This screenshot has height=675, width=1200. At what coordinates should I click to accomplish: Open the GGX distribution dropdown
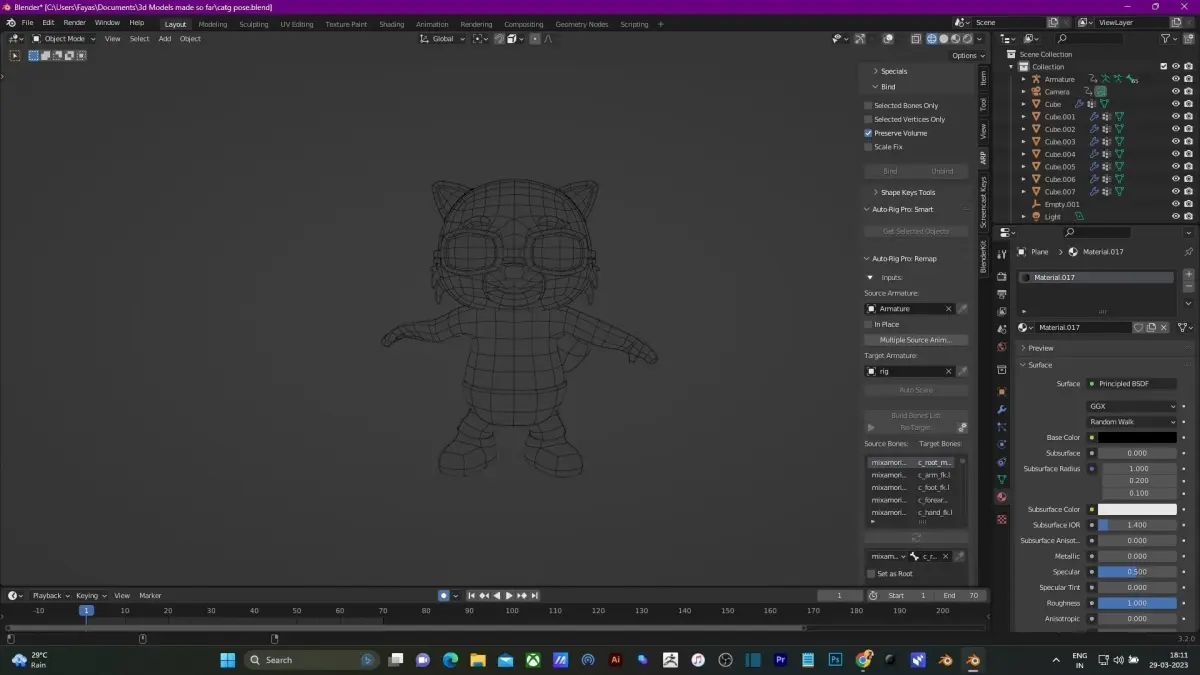[1132, 406]
